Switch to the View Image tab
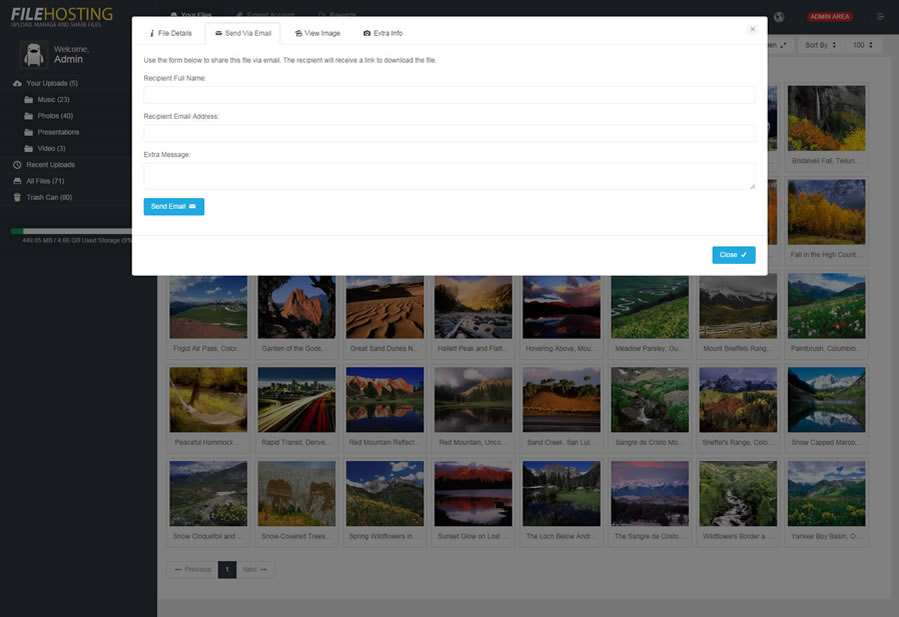 click(x=317, y=33)
